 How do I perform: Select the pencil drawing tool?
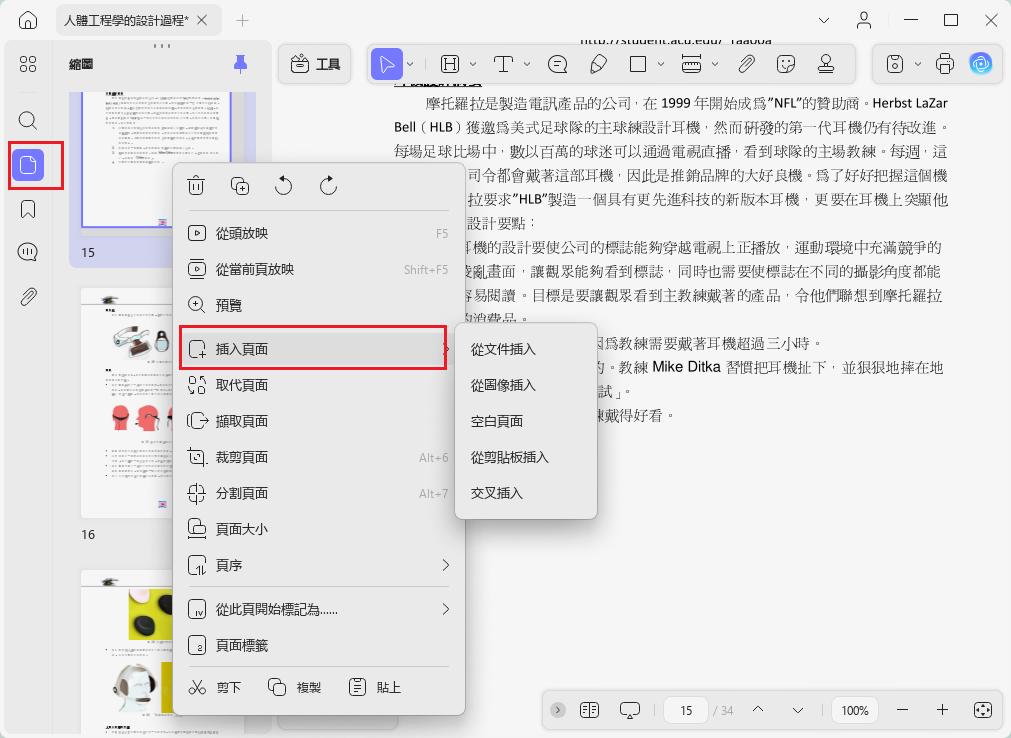coord(598,64)
